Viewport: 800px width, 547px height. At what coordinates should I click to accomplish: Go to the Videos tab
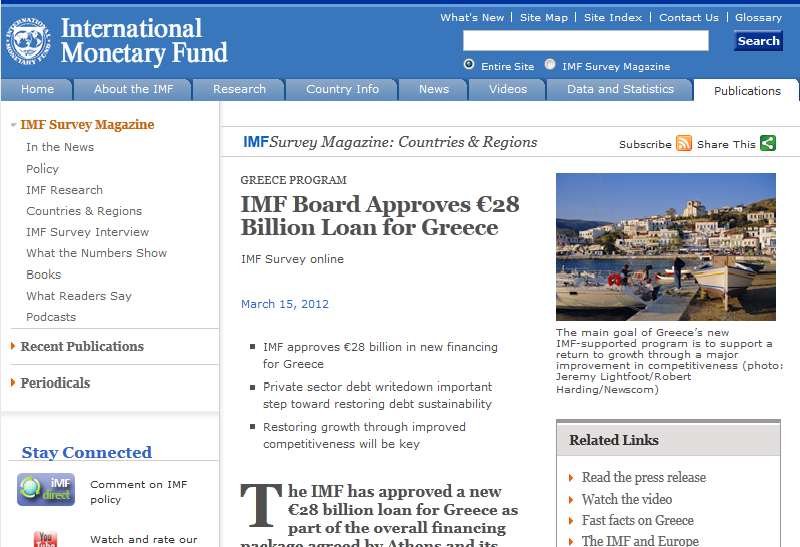[x=508, y=89]
